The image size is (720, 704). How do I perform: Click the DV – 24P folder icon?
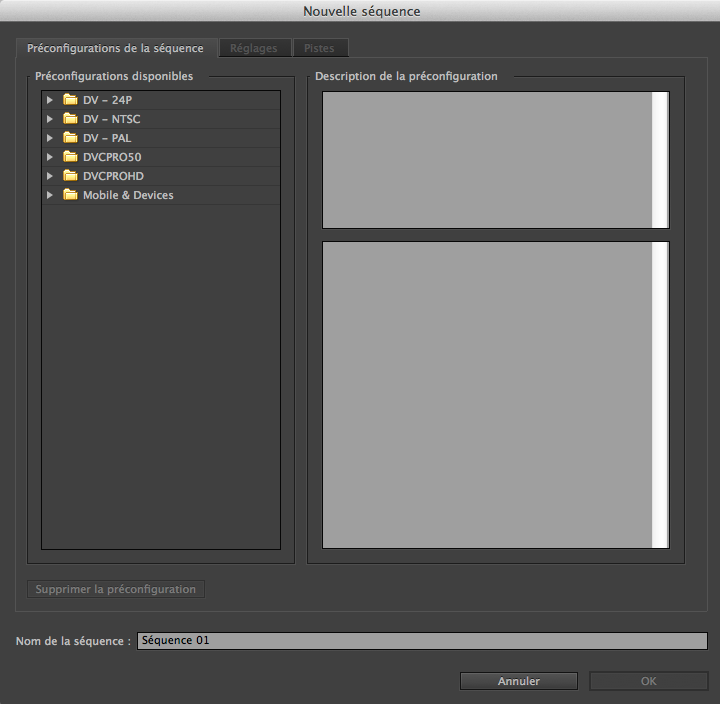(70, 100)
